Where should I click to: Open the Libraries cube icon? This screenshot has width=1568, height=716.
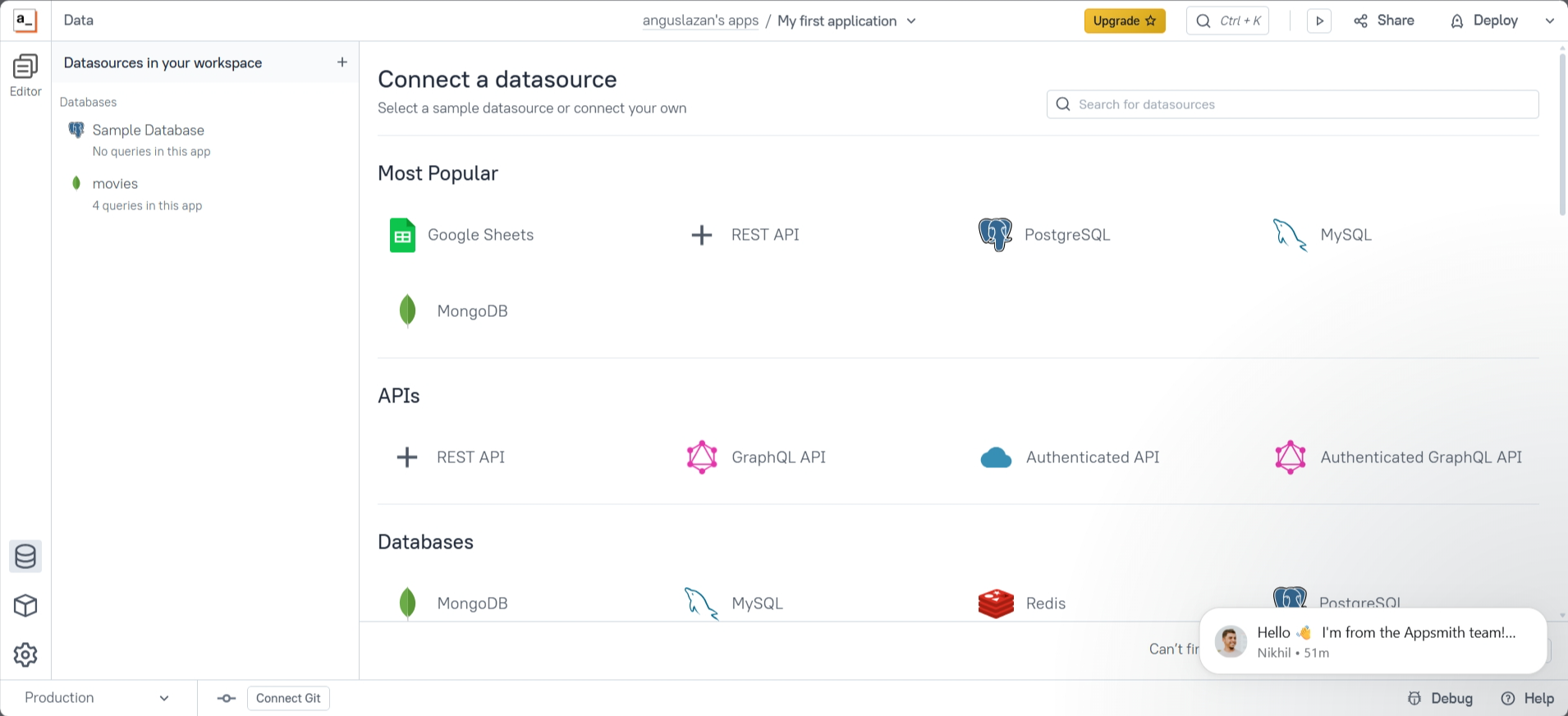tap(25, 606)
